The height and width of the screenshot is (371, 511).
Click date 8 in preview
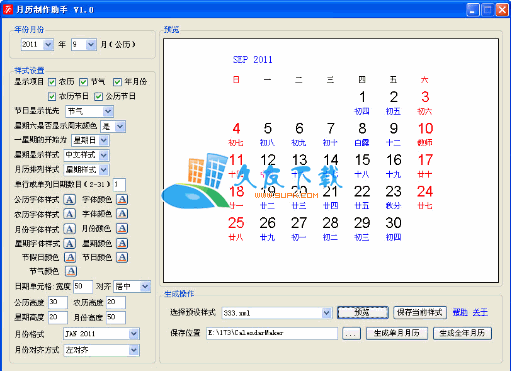(x=362, y=128)
